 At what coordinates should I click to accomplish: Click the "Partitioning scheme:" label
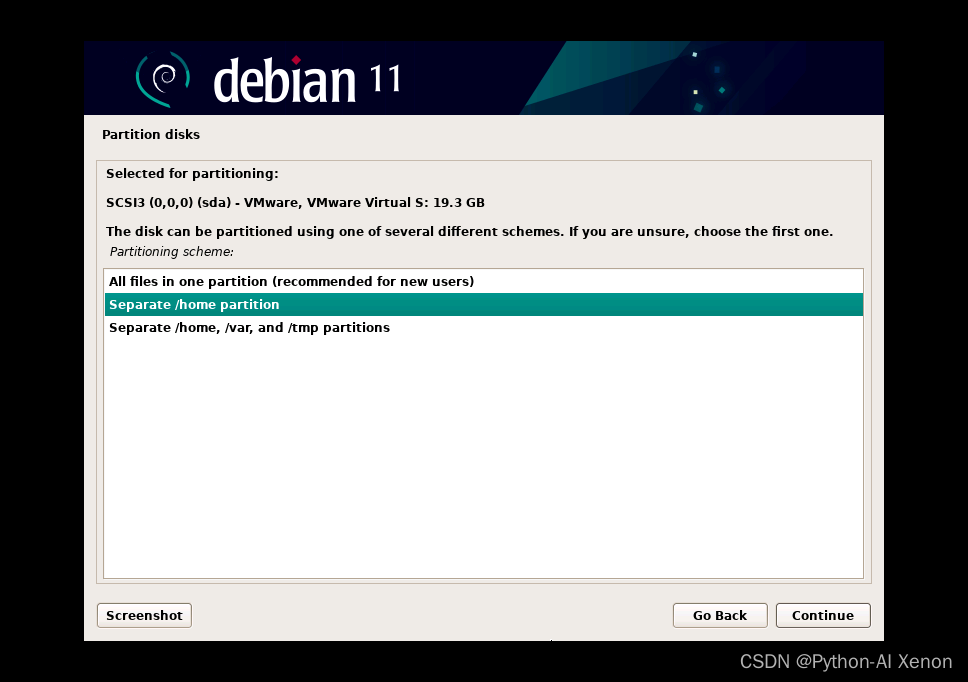[x=171, y=252]
